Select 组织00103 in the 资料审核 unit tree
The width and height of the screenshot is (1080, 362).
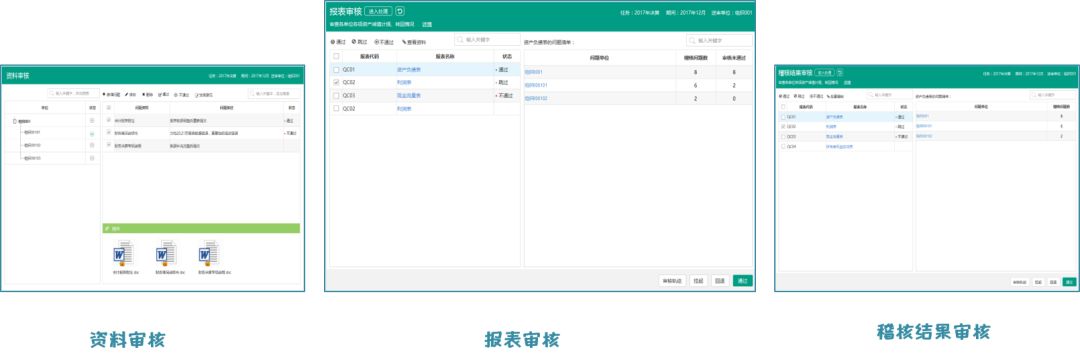click(32, 158)
